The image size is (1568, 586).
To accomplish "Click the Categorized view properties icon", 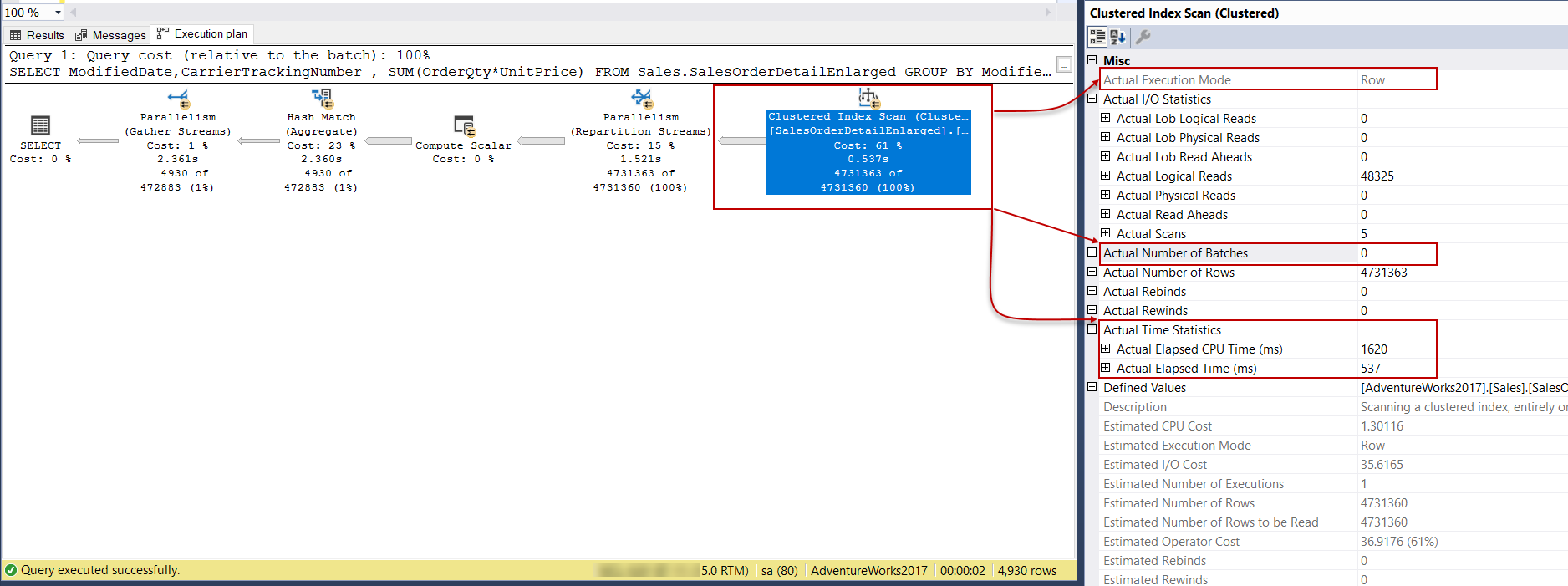I will click(x=1097, y=37).
